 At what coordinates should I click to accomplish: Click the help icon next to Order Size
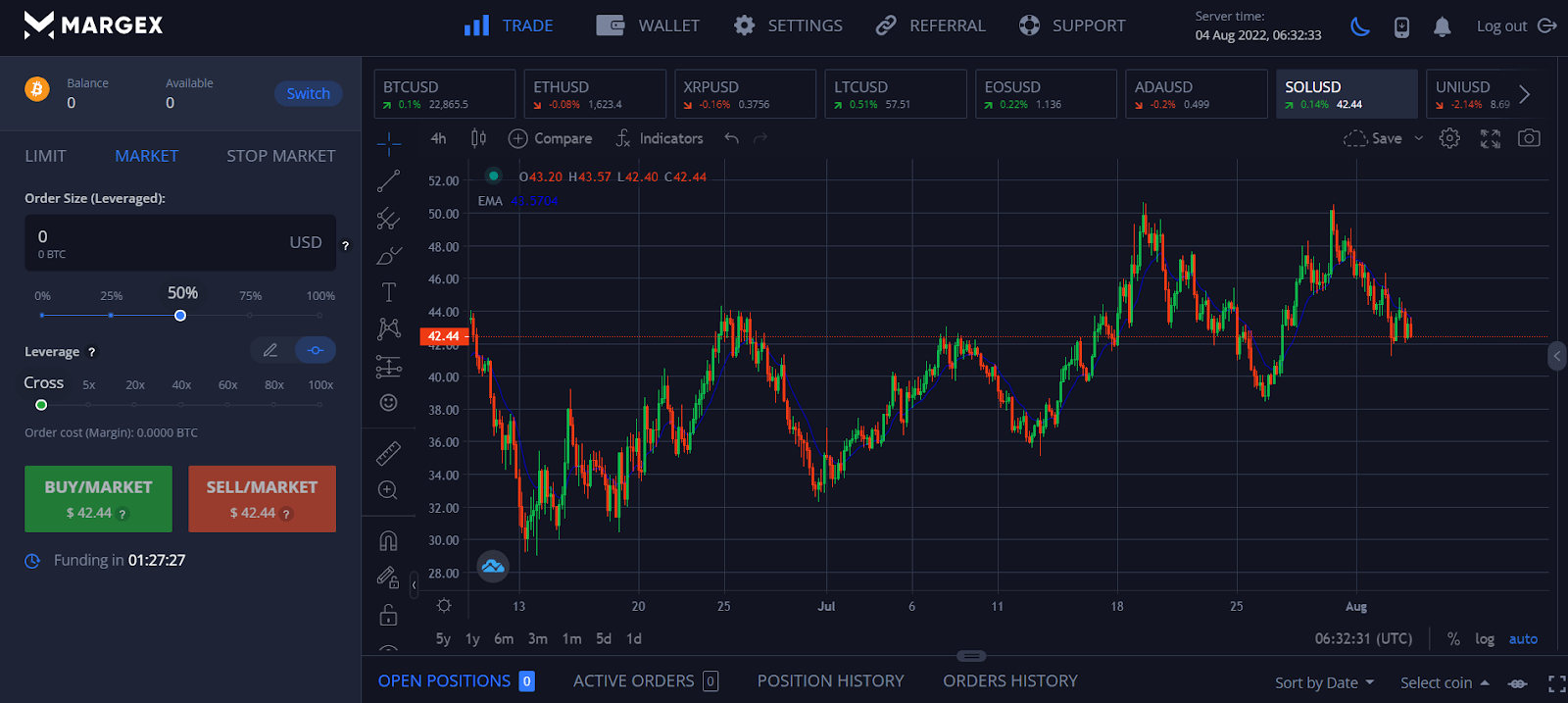click(345, 245)
